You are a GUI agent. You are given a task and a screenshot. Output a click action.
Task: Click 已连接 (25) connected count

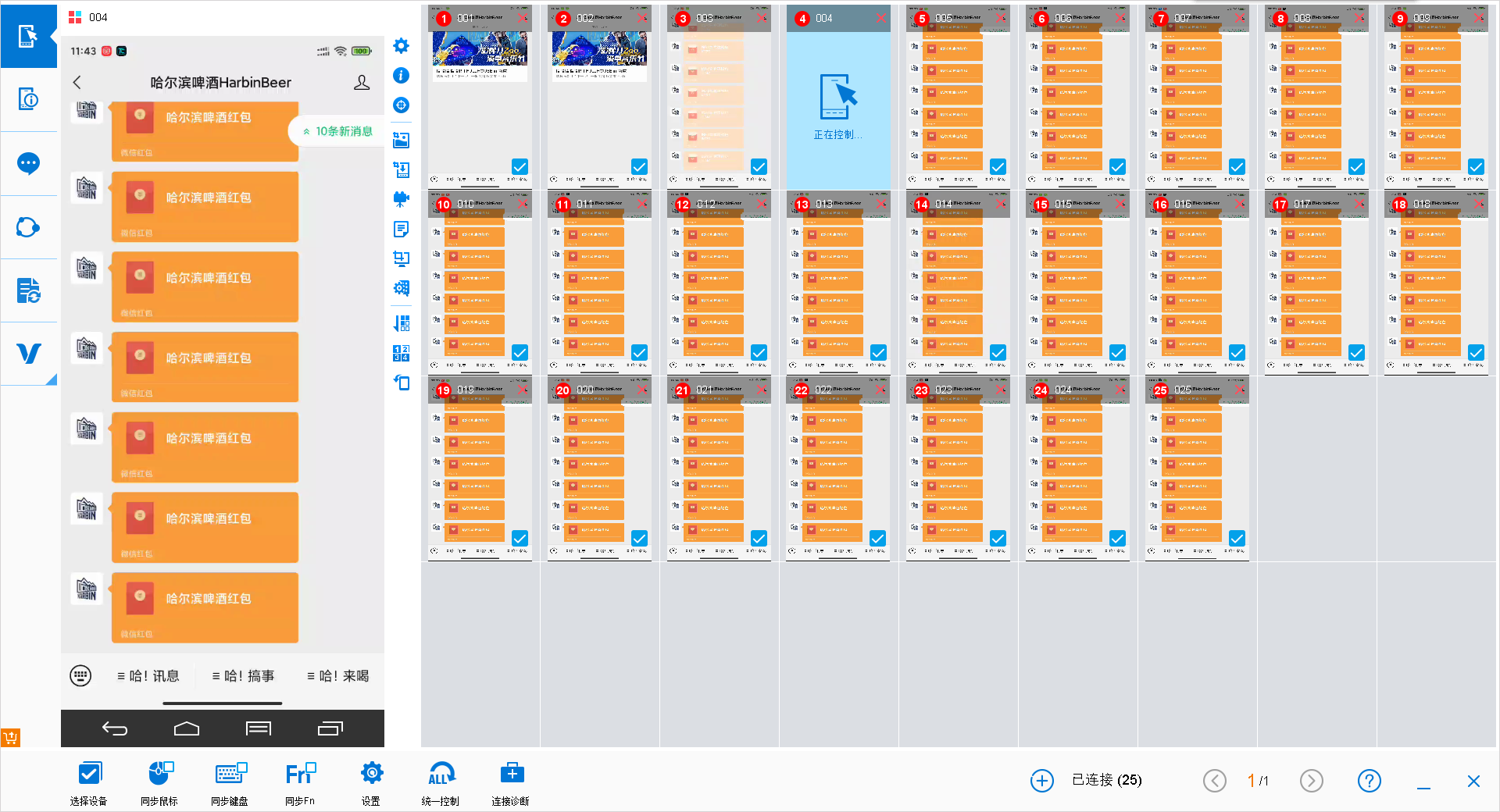click(1107, 781)
